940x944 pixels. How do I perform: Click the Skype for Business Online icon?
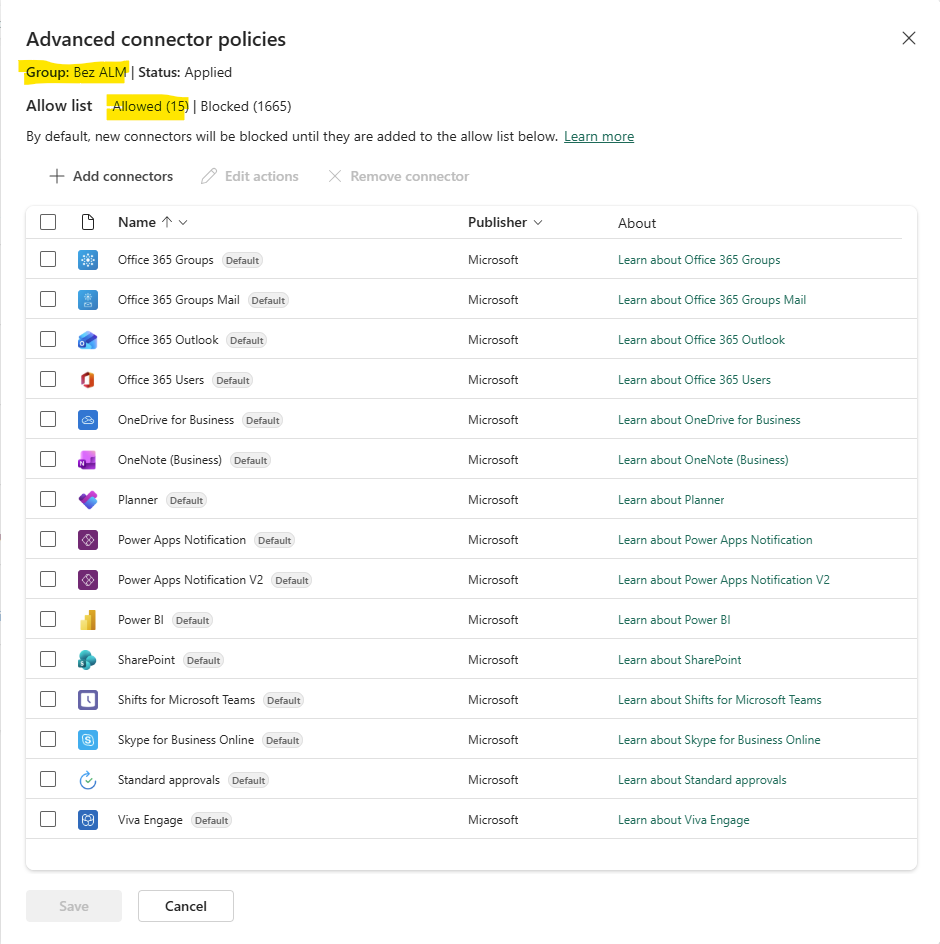(x=88, y=740)
